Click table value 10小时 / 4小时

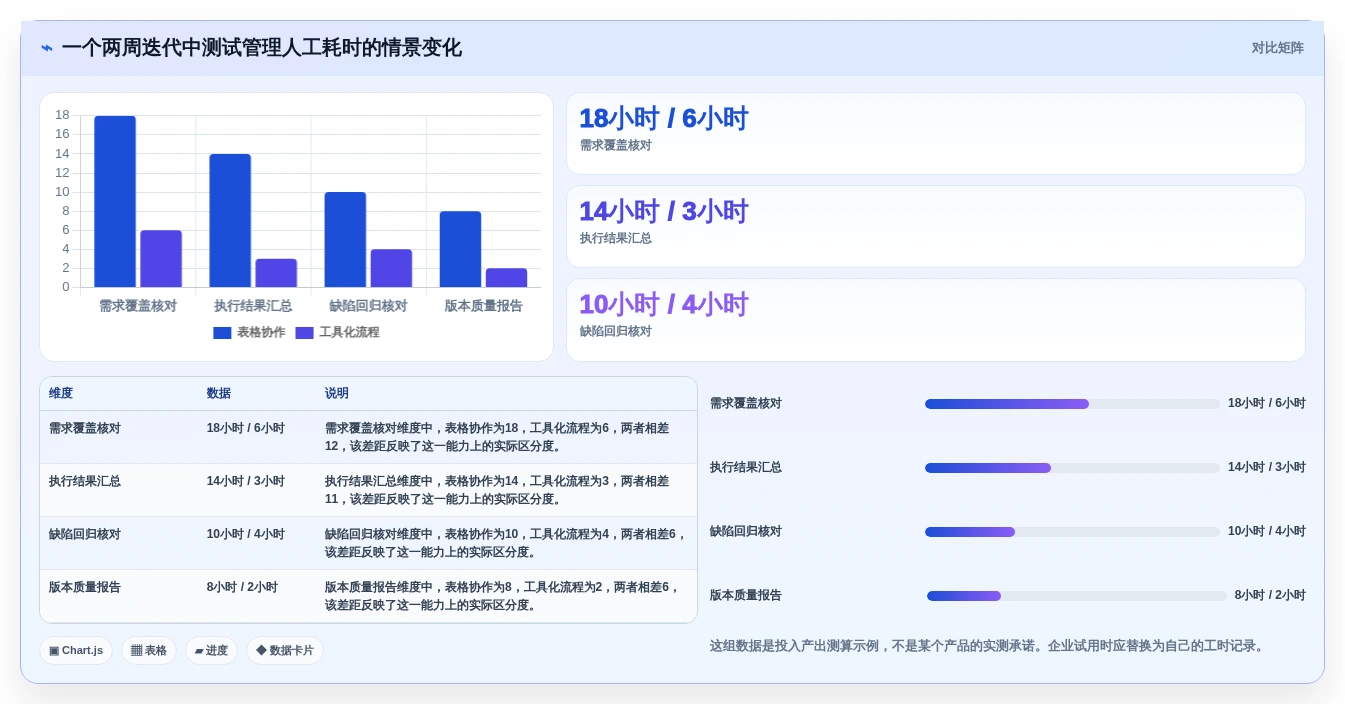click(x=246, y=534)
